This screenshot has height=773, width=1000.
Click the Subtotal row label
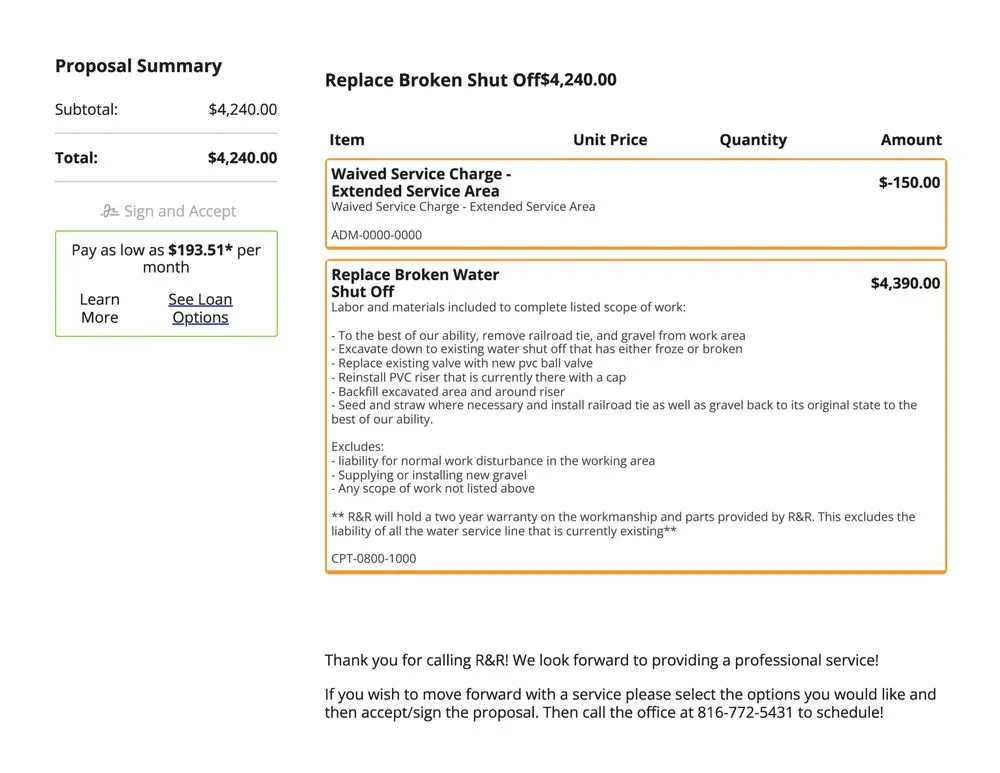tap(86, 109)
